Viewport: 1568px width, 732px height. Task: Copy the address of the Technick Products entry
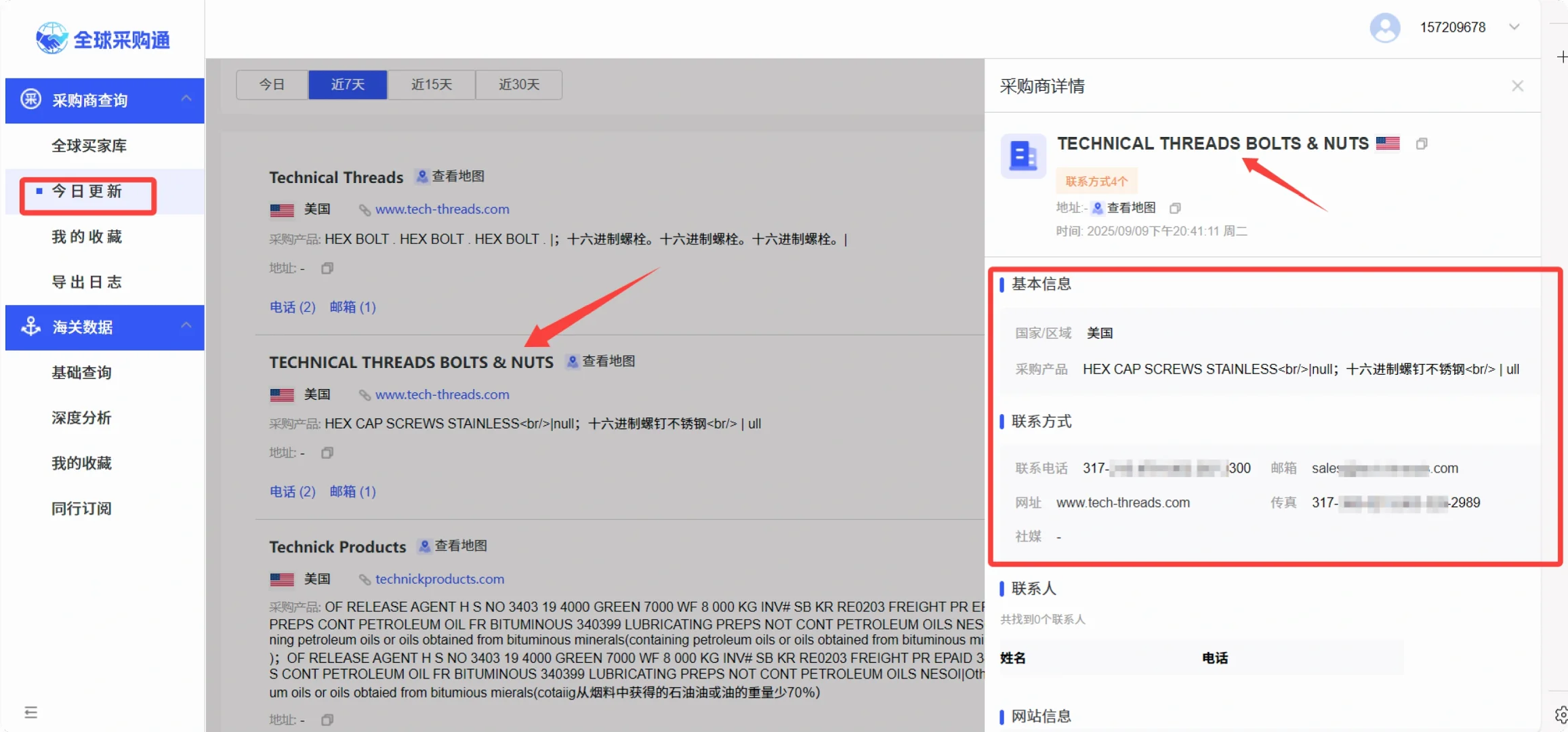point(327,720)
